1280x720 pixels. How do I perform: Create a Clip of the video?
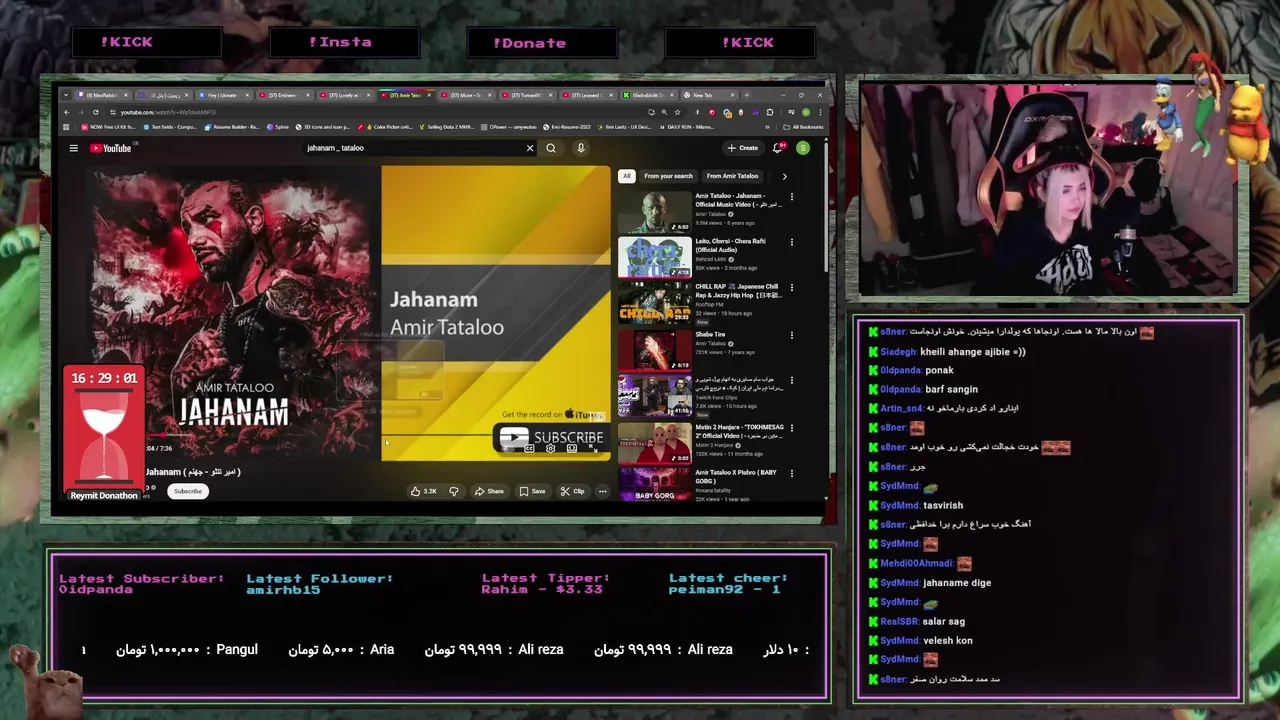573,491
